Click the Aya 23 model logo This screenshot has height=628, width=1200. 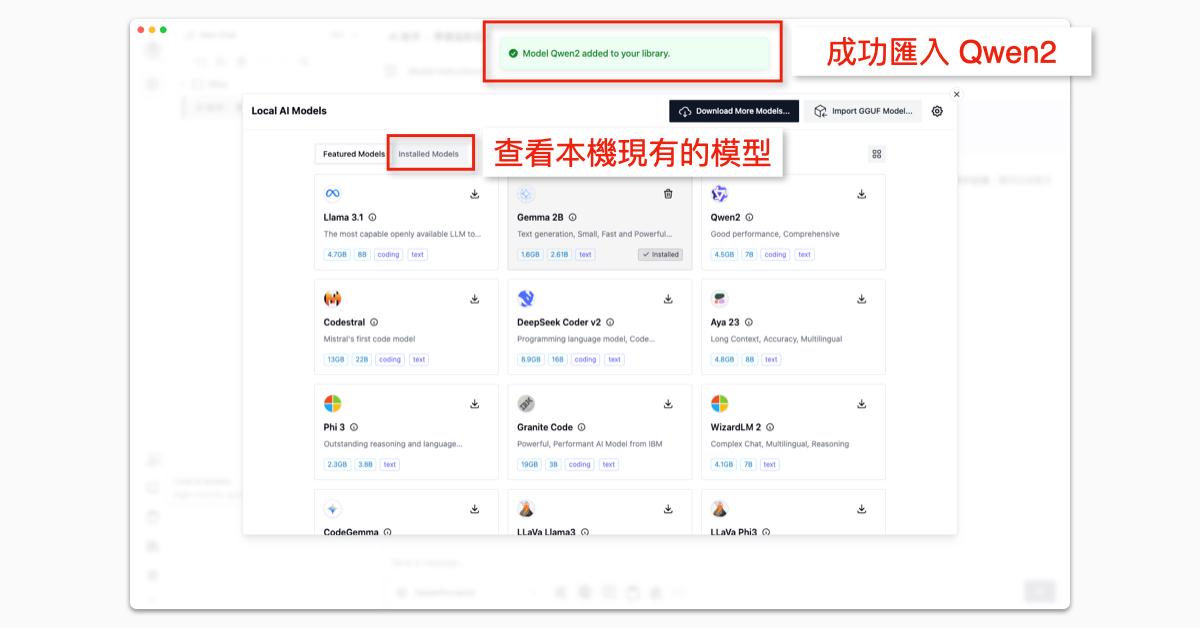(720, 299)
